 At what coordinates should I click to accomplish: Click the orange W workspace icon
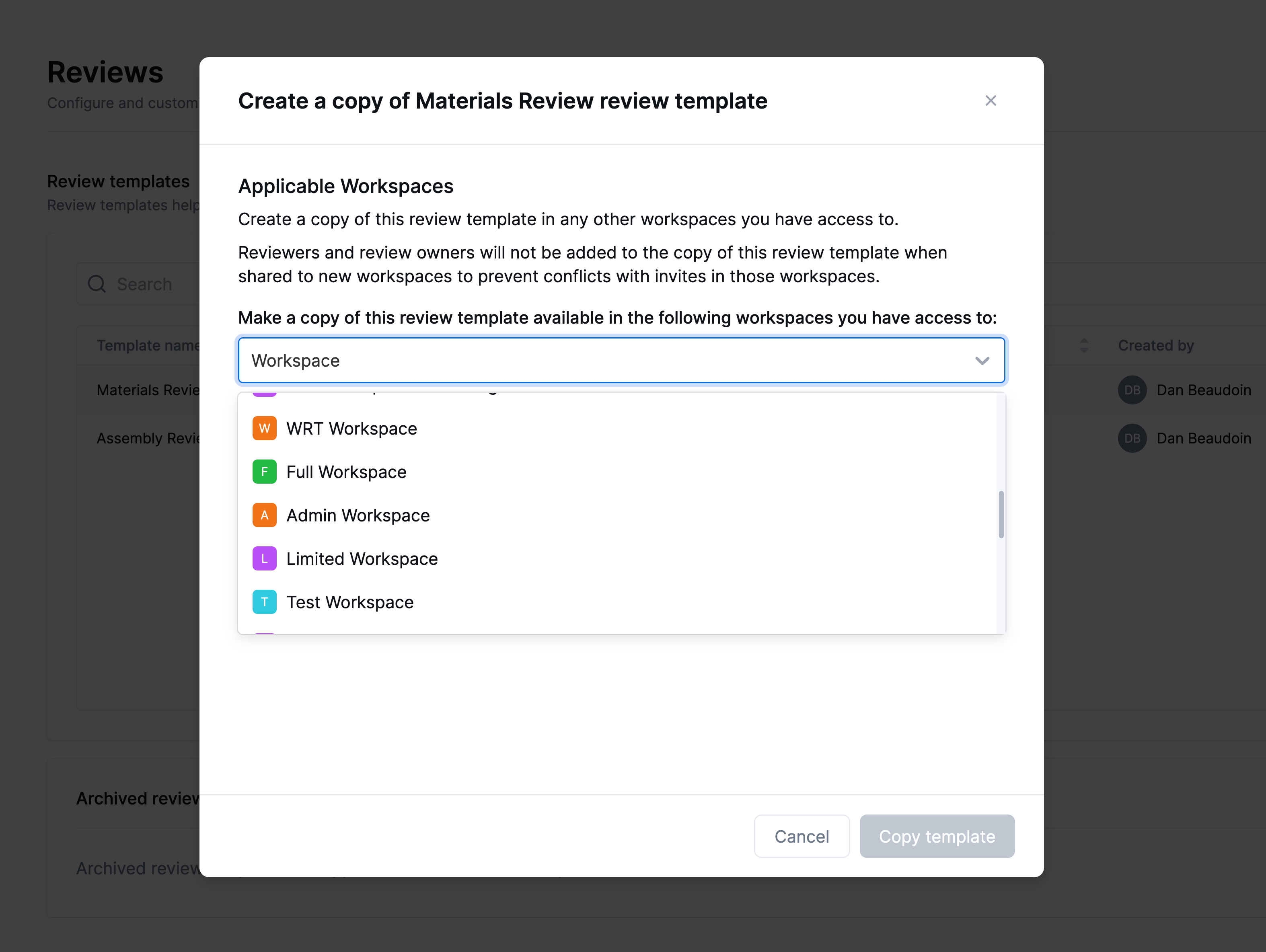point(264,429)
